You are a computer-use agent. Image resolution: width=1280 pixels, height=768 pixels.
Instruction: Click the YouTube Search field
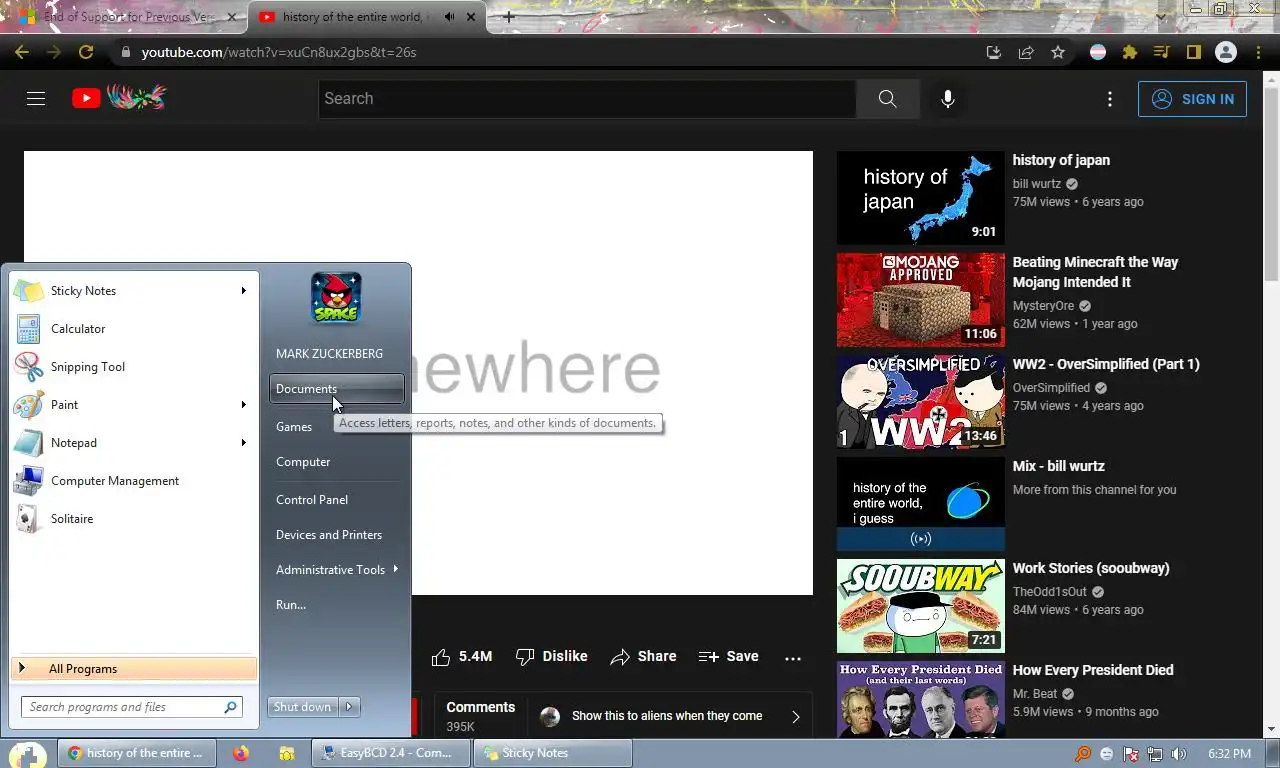pyautogui.click(x=588, y=98)
